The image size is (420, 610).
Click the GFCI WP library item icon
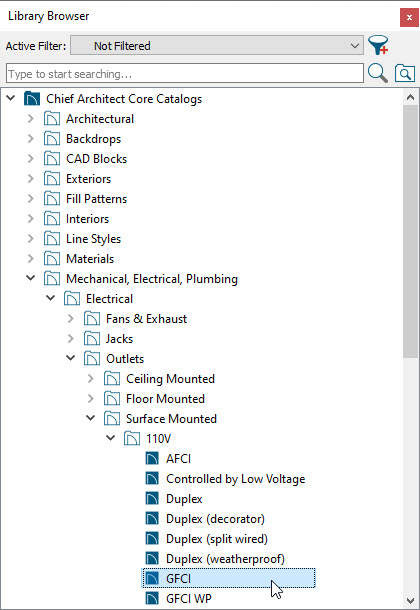[152, 598]
